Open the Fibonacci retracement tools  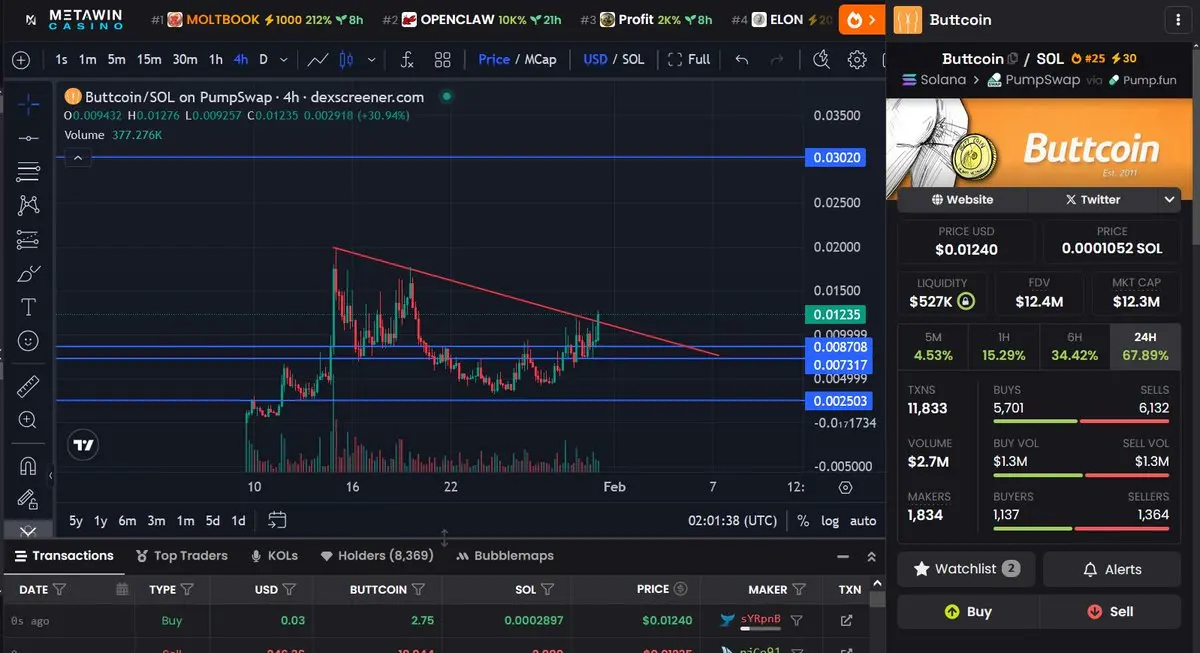tap(28, 172)
